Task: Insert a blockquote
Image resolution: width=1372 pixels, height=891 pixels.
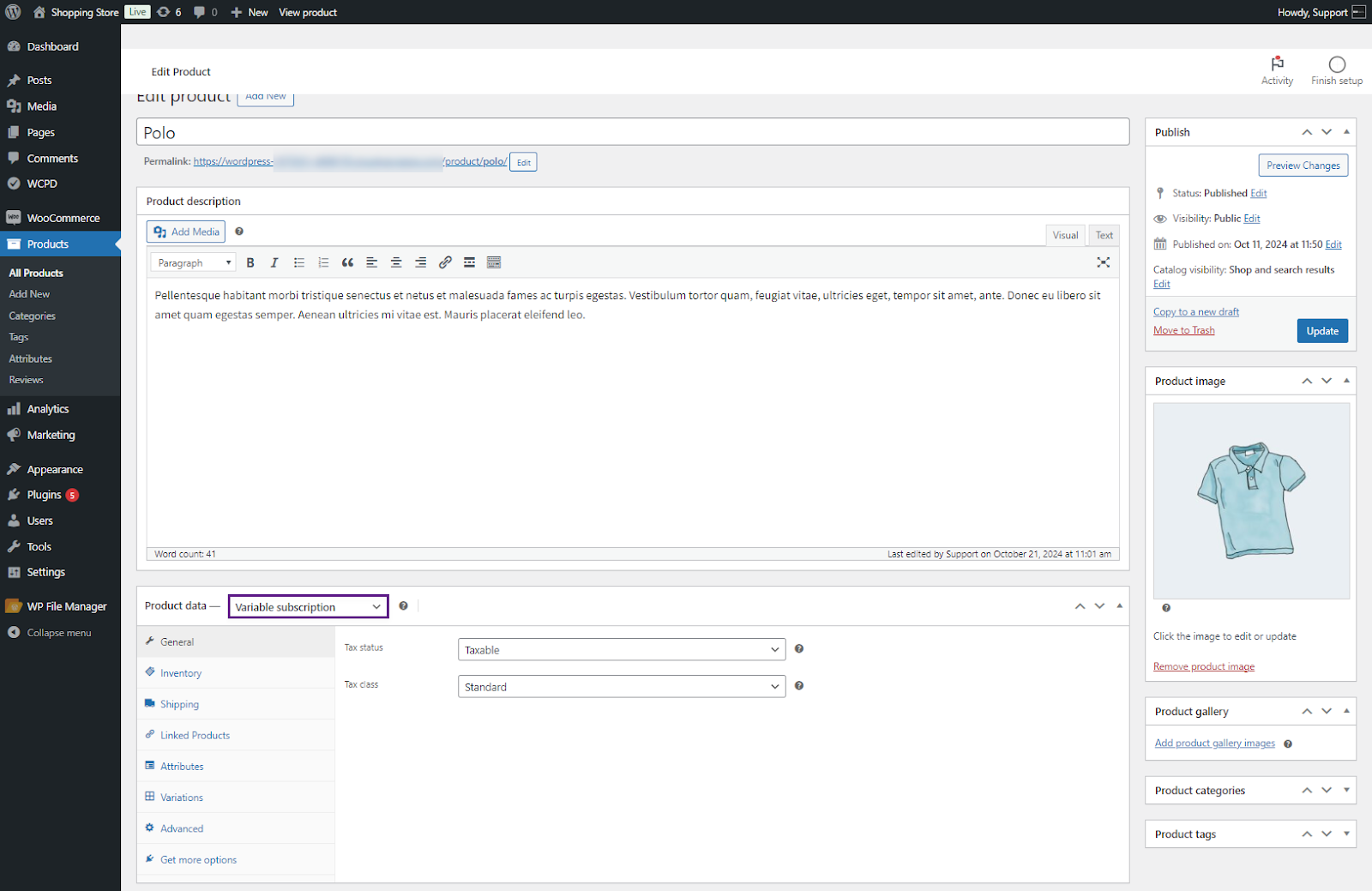Action: pyautogui.click(x=347, y=262)
